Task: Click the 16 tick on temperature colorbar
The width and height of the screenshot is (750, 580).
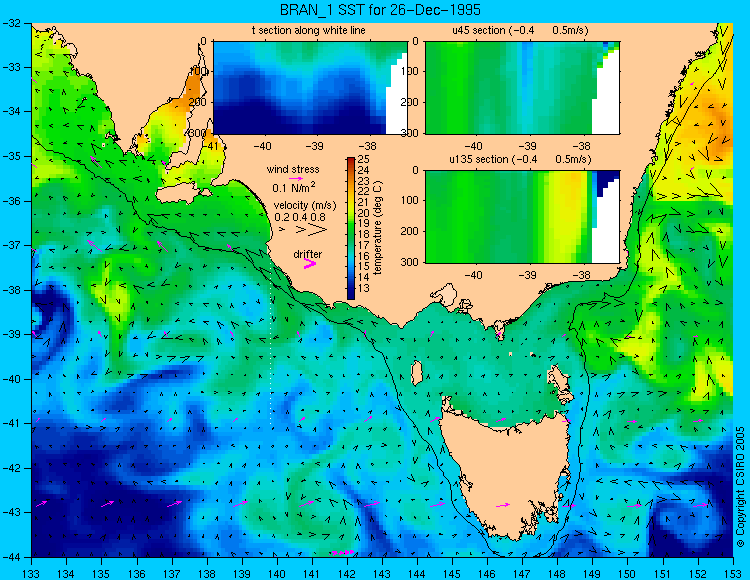Action: (x=363, y=256)
